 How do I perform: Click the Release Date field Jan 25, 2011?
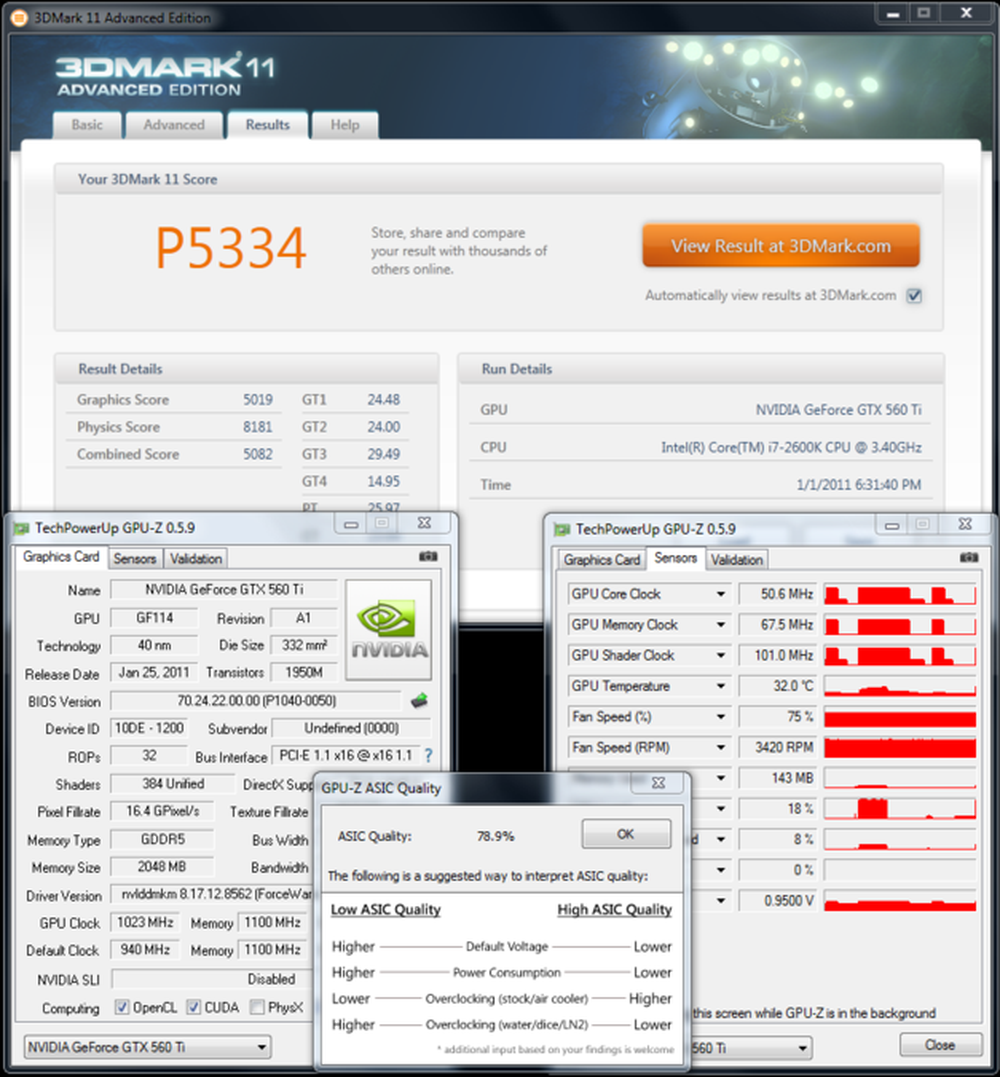tap(154, 672)
